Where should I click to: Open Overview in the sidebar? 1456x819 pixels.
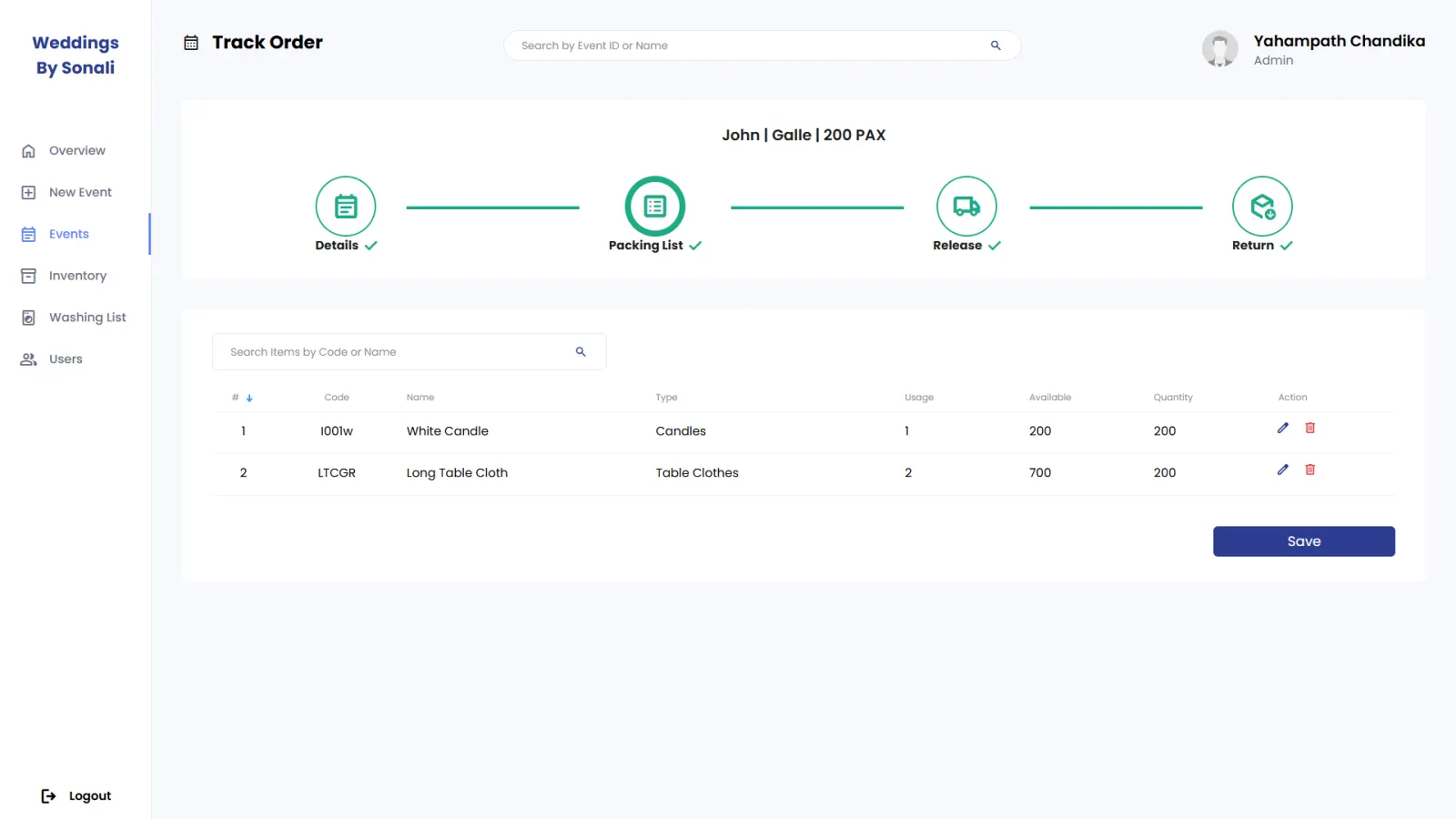click(75, 151)
